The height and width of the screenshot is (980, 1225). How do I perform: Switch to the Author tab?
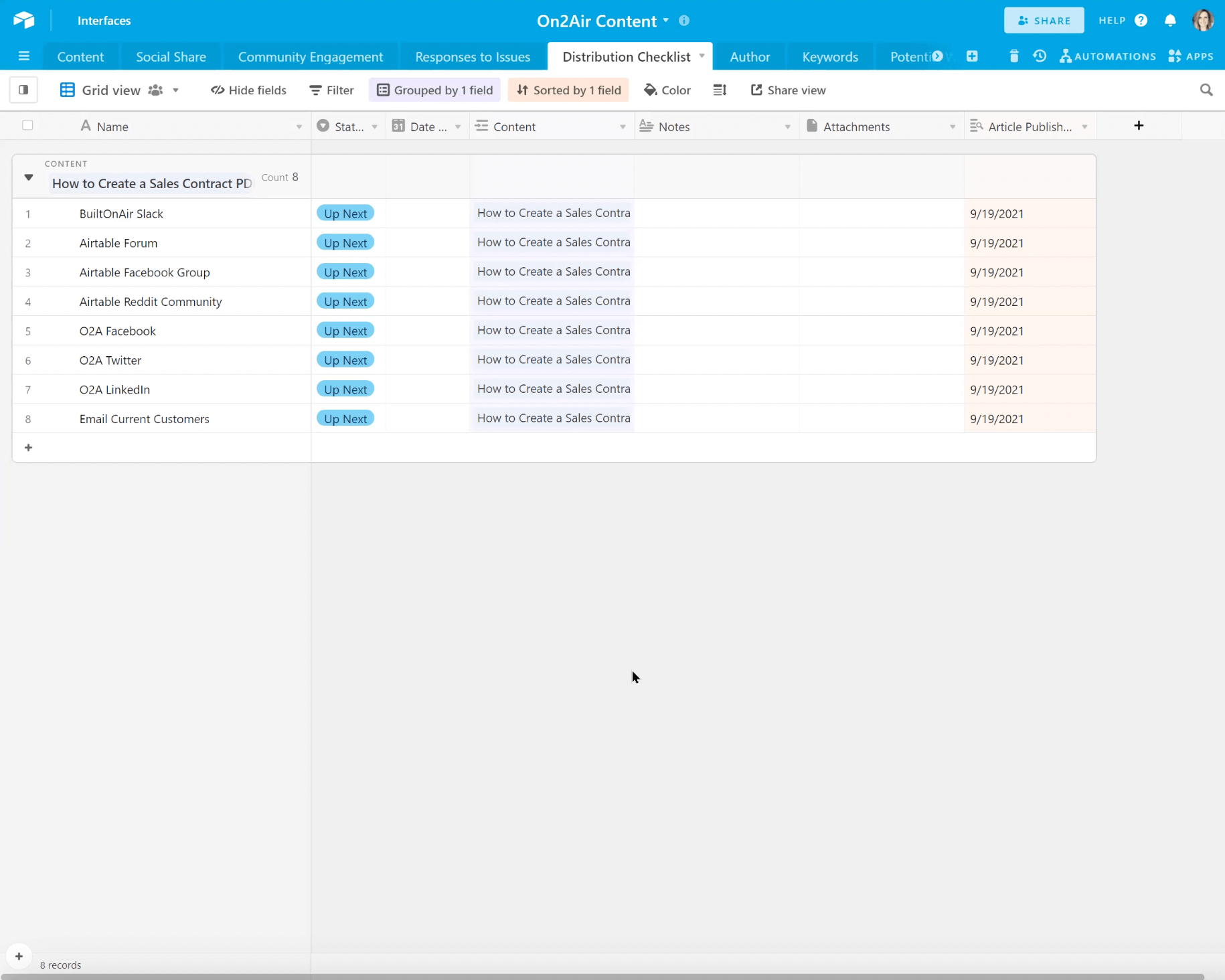(750, 57)
